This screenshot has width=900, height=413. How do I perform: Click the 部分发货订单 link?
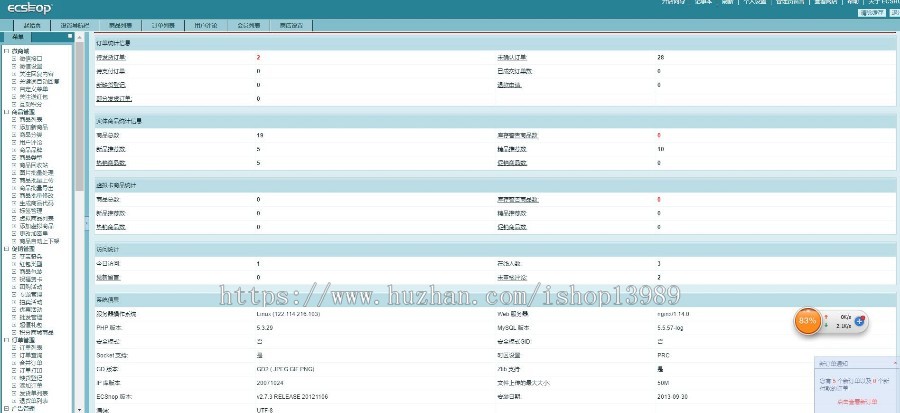tap(114, 99)
